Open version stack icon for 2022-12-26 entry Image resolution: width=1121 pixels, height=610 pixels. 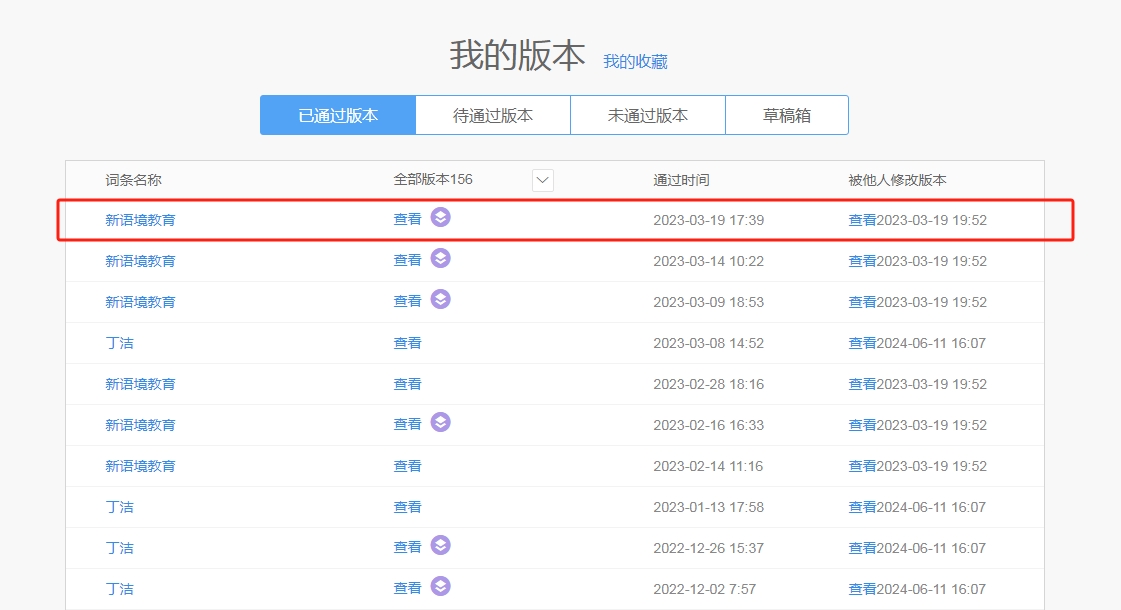click(x=441, y=546)
